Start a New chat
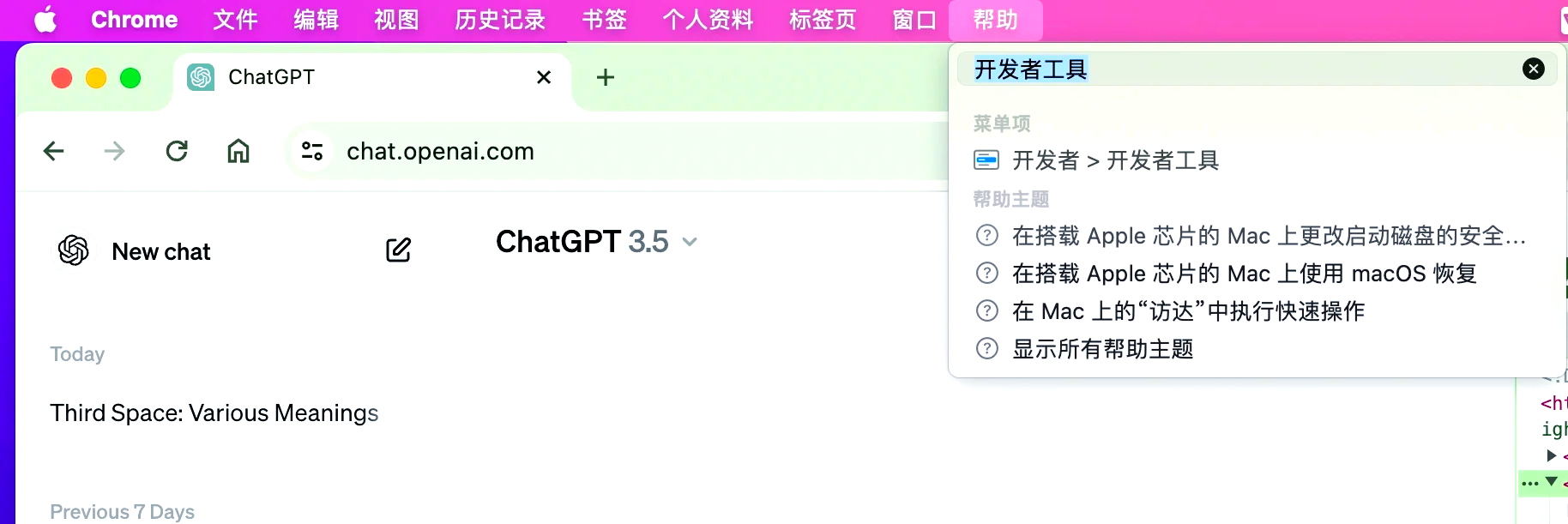The image size is (1568, 524). (161, 251)
